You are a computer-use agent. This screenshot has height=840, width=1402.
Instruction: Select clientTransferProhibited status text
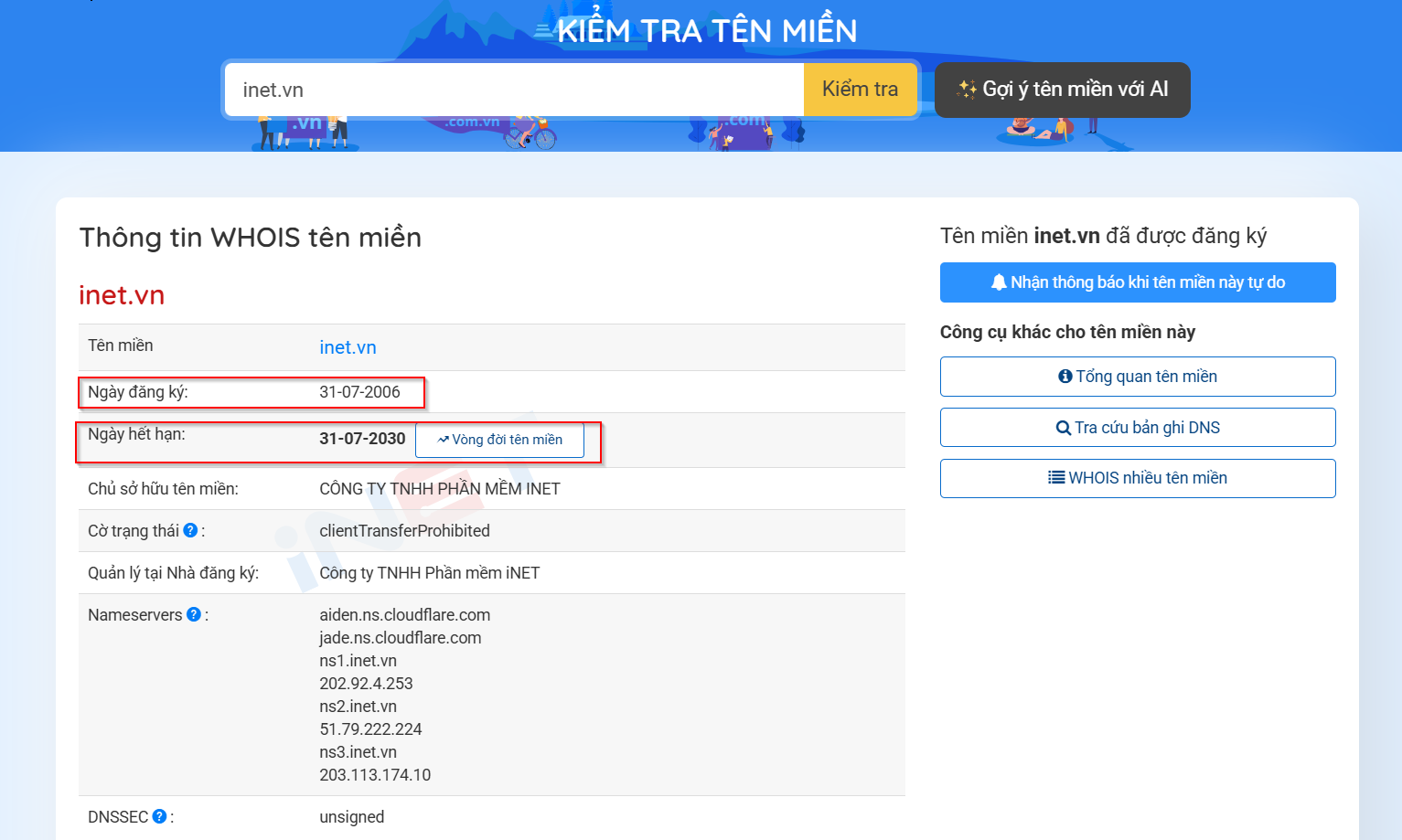point(404,531)
